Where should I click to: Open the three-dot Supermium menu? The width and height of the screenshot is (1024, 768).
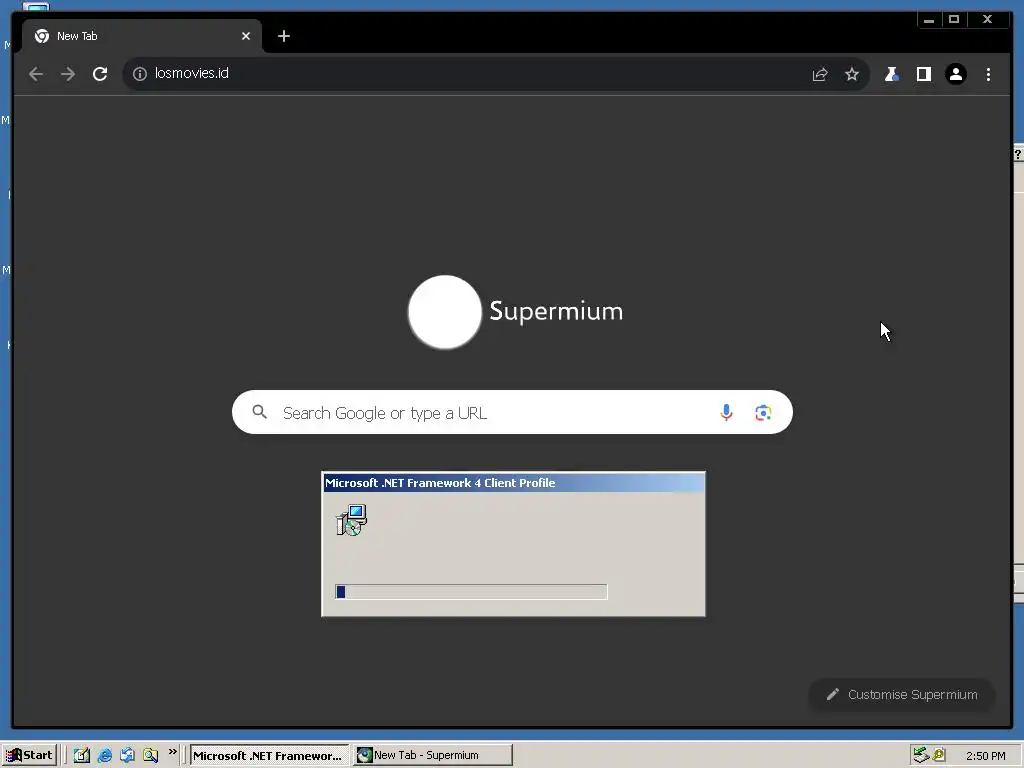pos(988,74)
